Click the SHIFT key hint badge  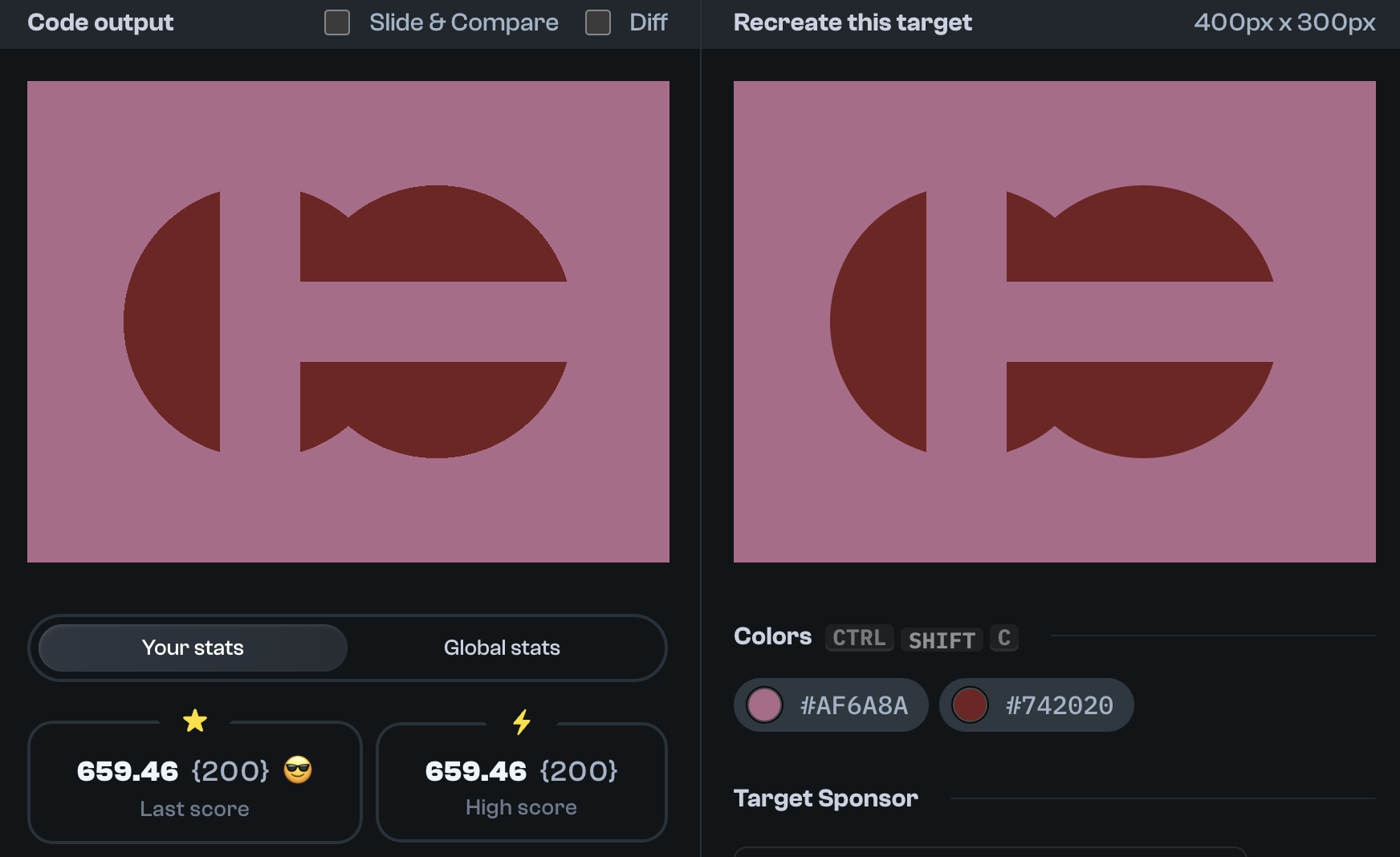pyautogui.click(x=942, y=640)
